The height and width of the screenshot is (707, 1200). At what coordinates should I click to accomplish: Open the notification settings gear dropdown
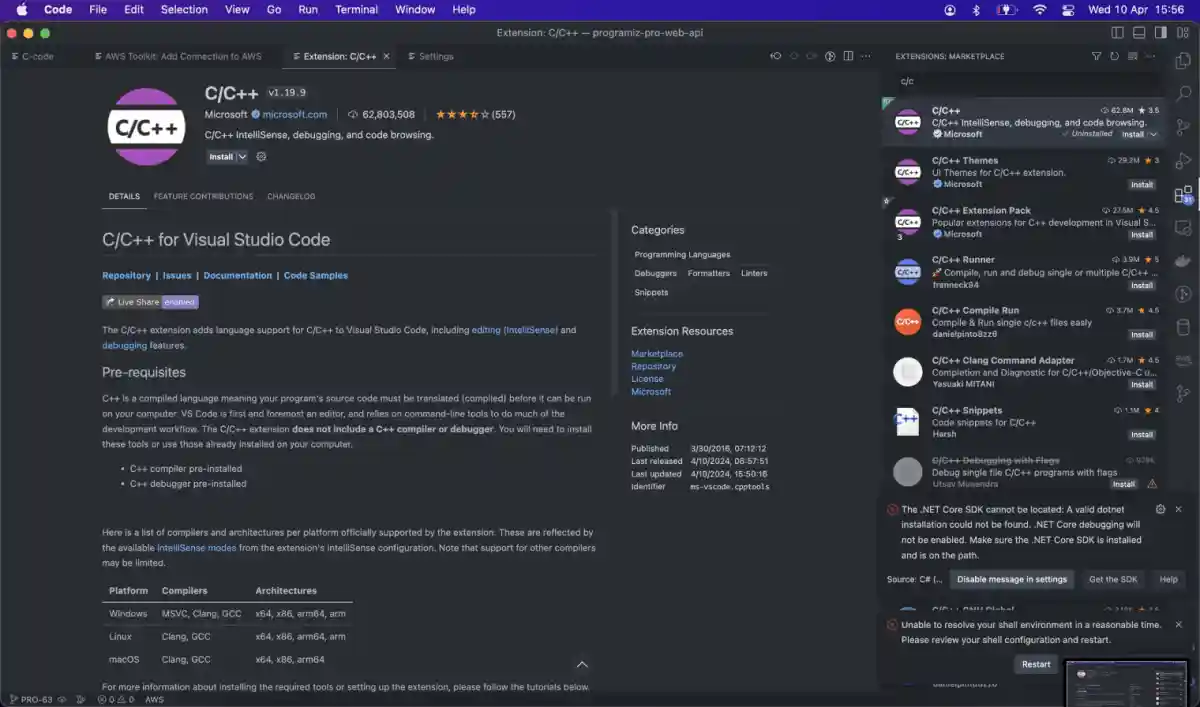pos(1161,508)
